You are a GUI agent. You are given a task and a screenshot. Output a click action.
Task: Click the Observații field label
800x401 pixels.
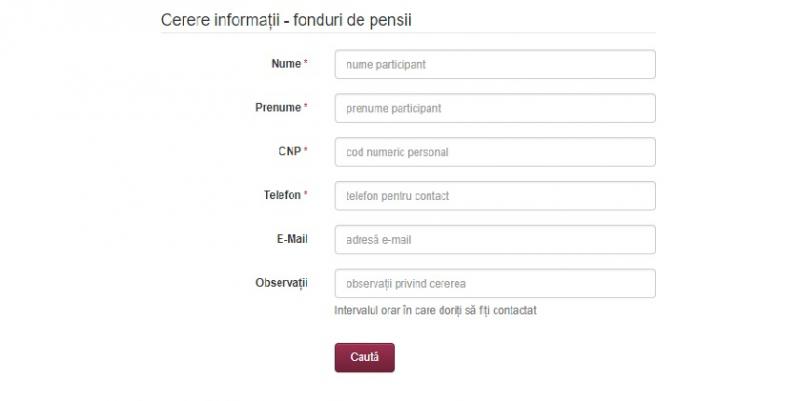tap(281, 283)
